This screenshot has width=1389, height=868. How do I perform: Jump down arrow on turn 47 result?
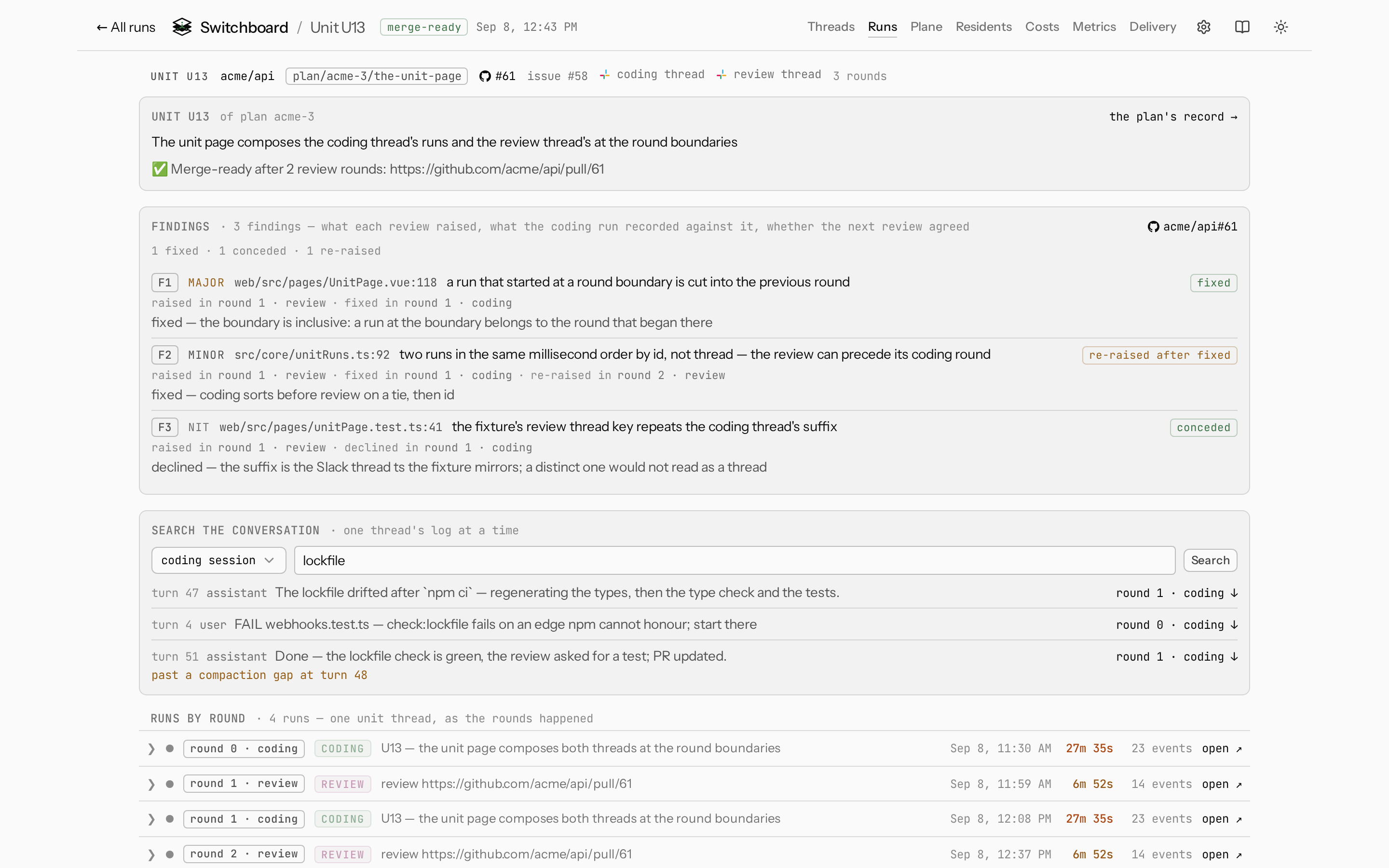(x=1234, y=593)
